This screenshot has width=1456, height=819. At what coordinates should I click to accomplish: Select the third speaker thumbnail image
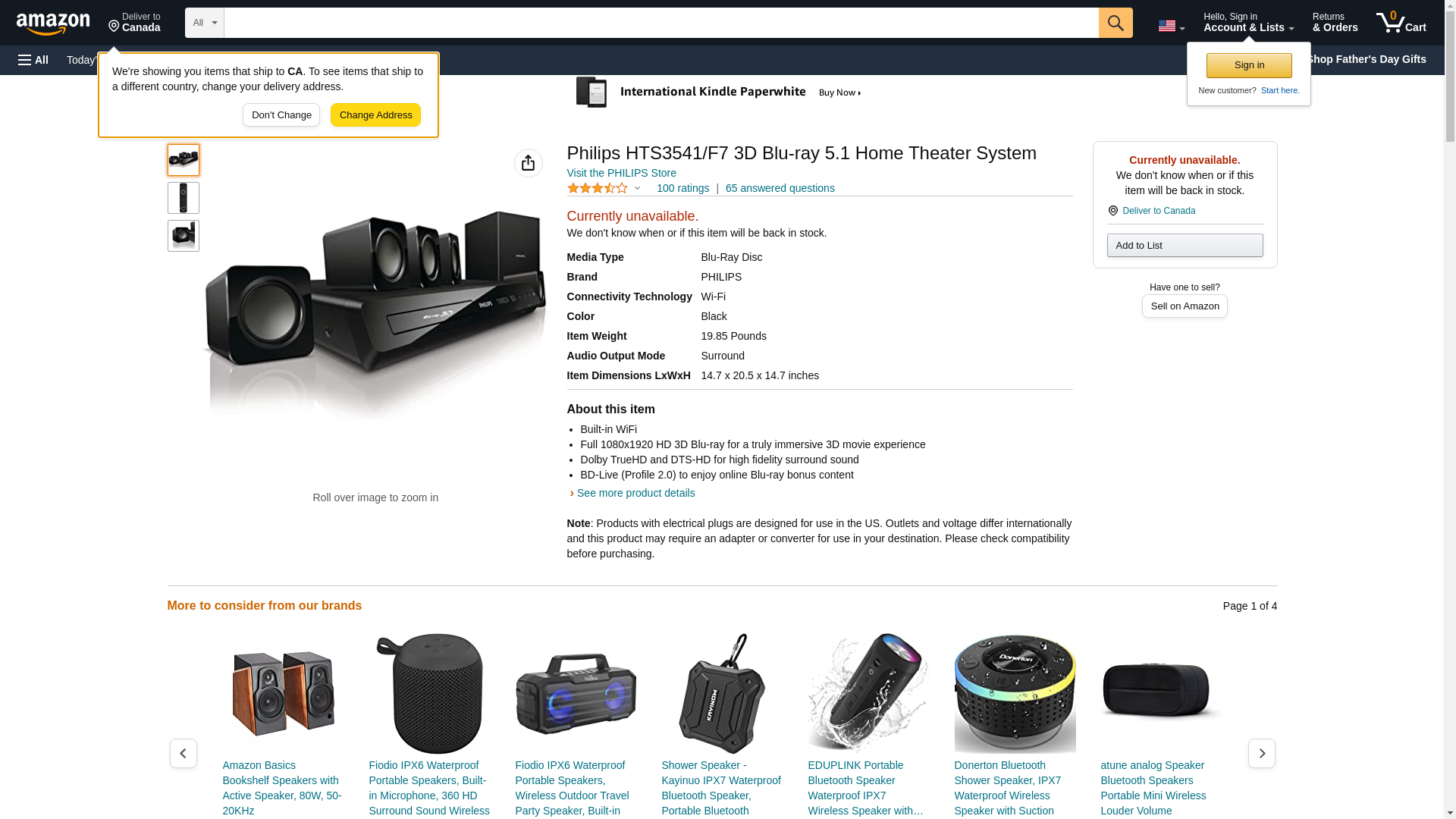[x=183, y=236]
